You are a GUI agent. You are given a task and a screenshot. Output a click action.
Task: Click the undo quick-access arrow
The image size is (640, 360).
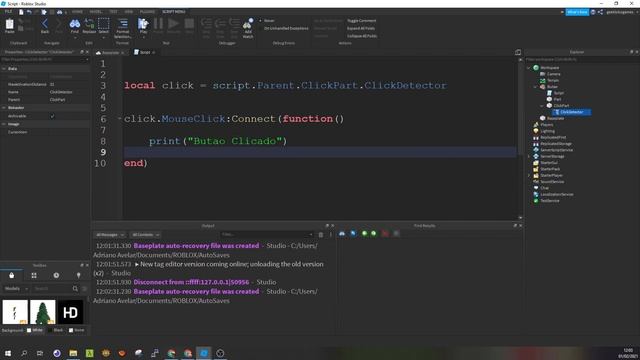(29, 12)
